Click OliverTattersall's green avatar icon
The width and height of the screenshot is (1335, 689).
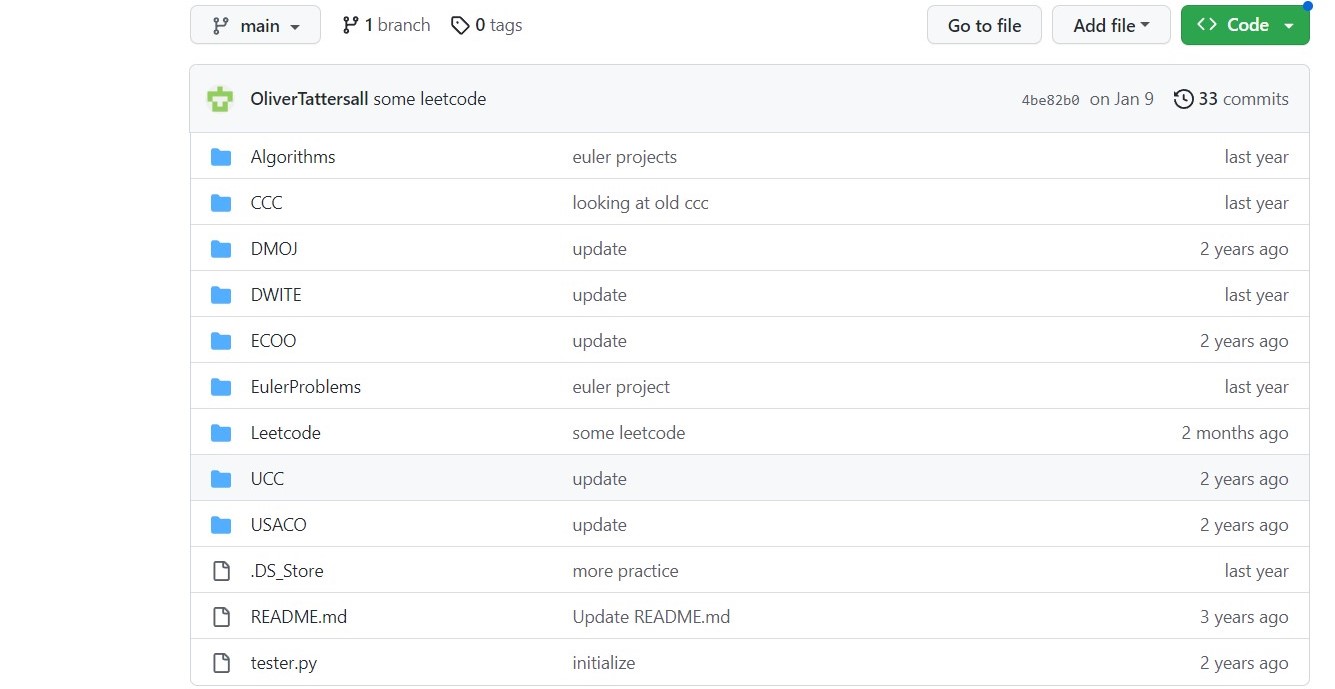point(220,99)
